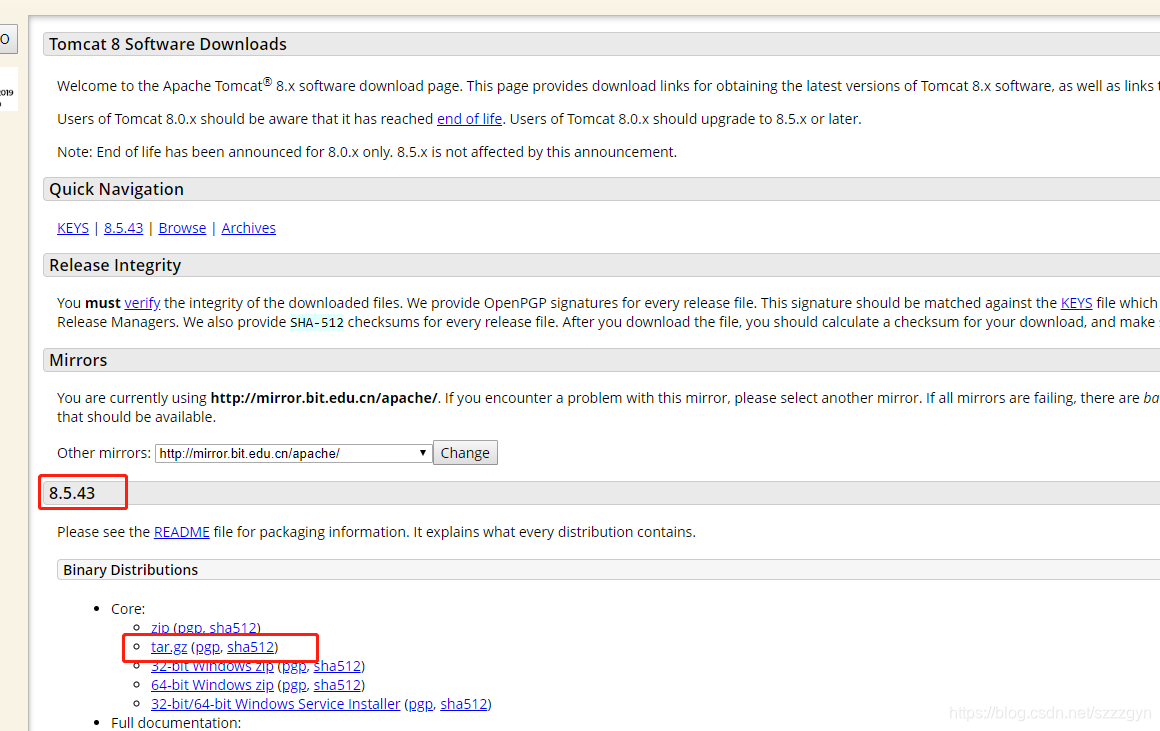Click the SHA-512 highlighted text
1160x731 pixels.
point(317,323)
